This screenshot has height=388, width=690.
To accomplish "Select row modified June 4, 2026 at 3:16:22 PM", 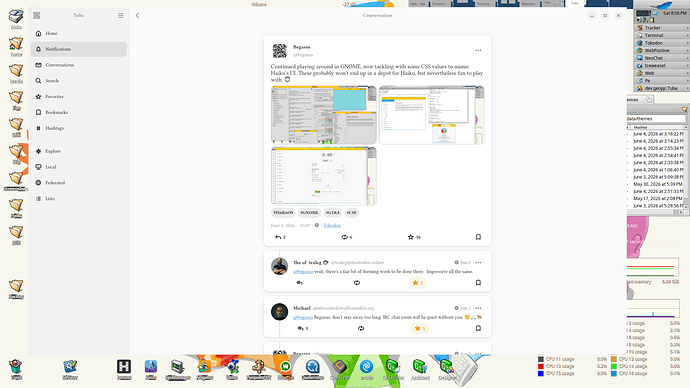I will click(656, 134).
